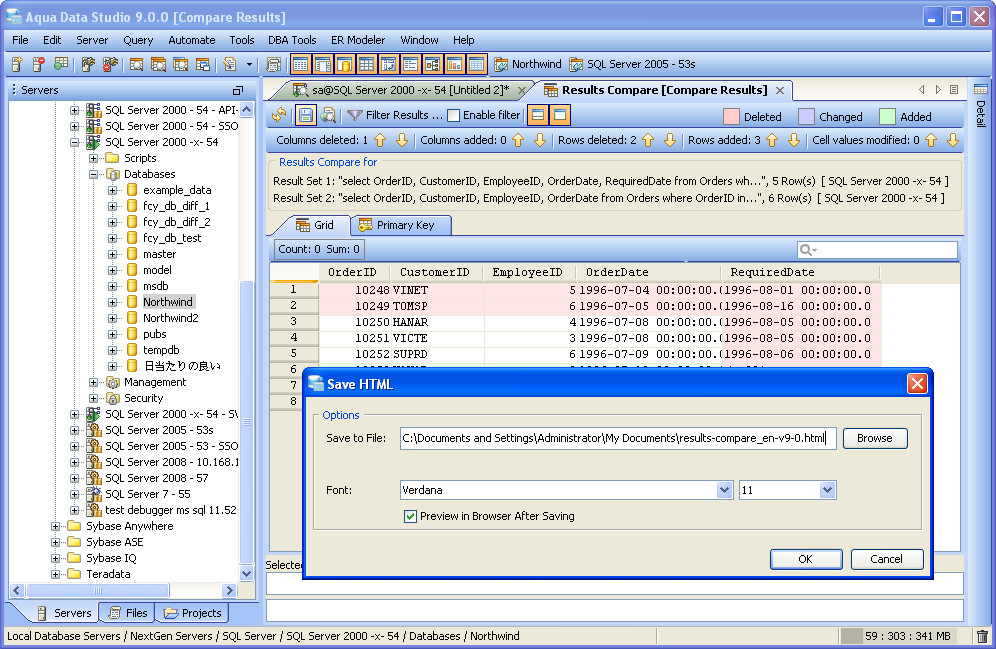Click the Added green color swatch
Image resolution: width=996 pixels, height=649 pixels.
(887, 116)
